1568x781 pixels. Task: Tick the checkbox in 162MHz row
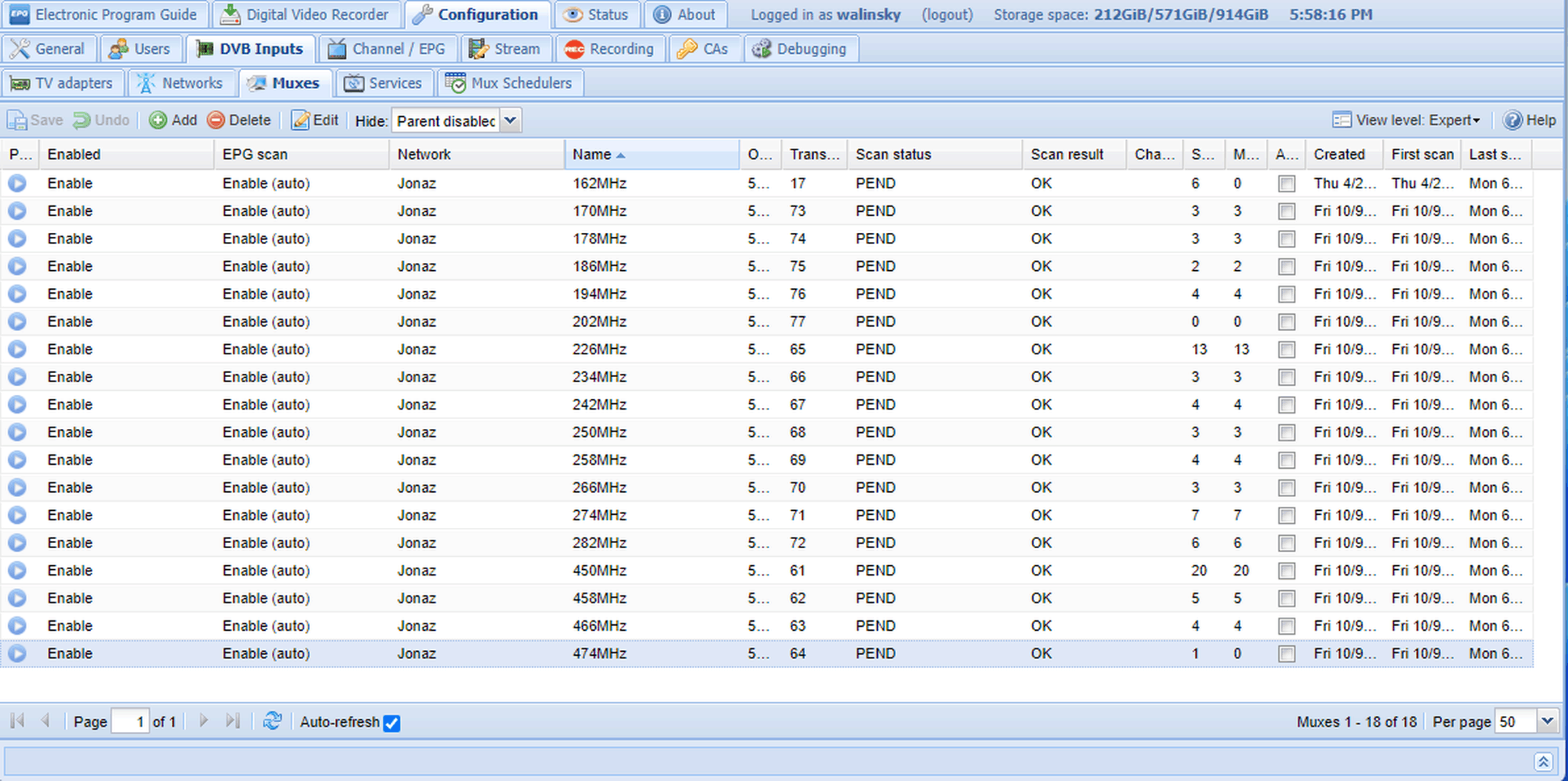(x=1287, y=184)
